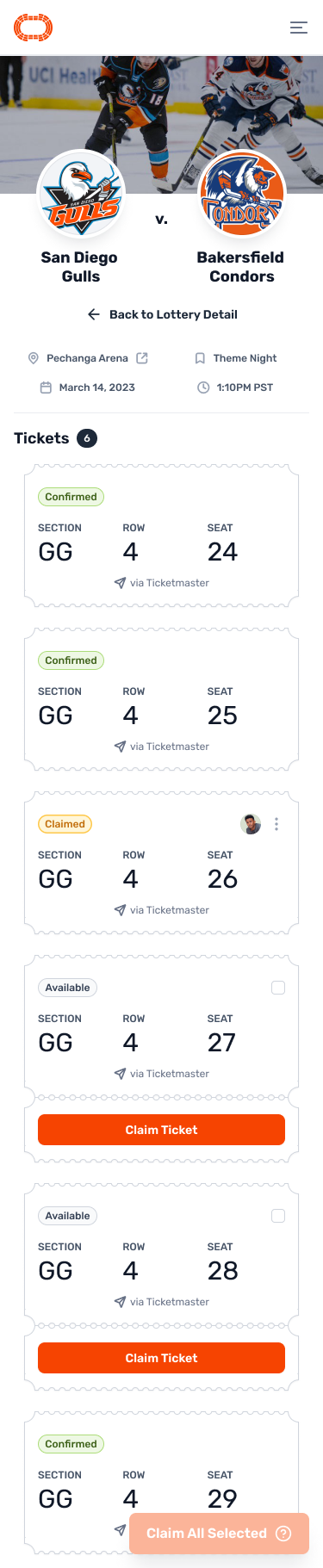Click the Pechanga Arena venue link
Screen dimensions: 323x1568
point(87,358)
